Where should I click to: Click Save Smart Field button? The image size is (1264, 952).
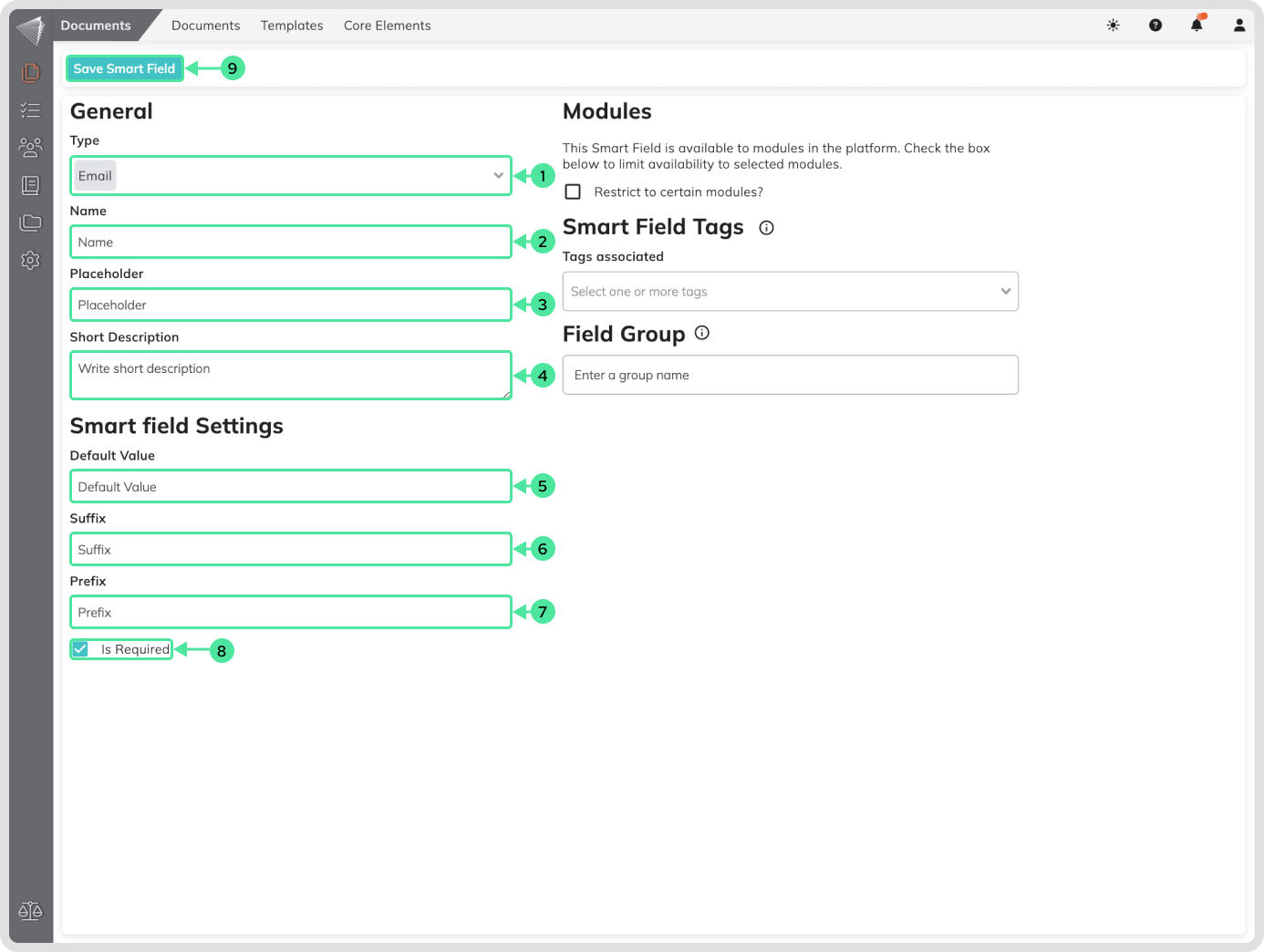pos(124,68)
